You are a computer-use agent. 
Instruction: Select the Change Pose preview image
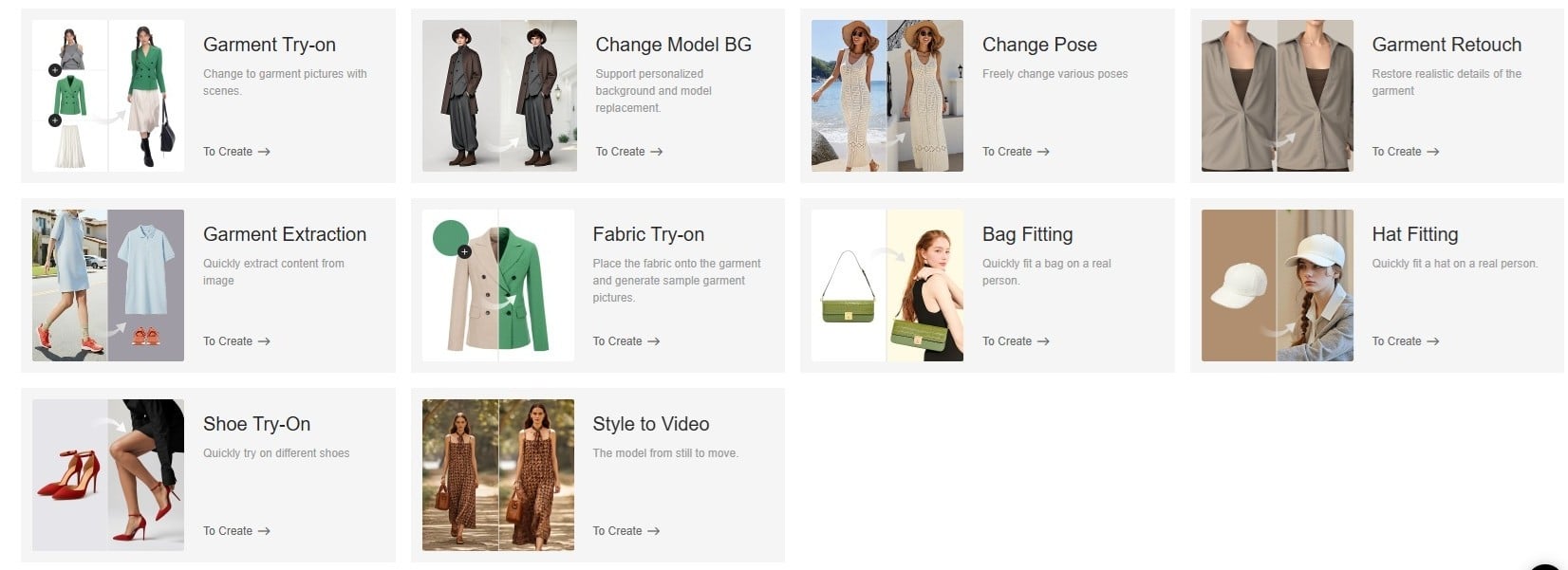click(x=887, y=96)
